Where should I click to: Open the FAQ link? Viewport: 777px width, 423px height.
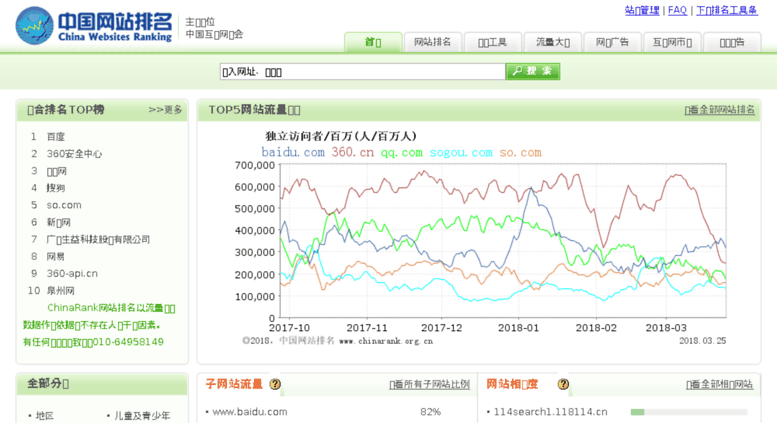(677, 10)
